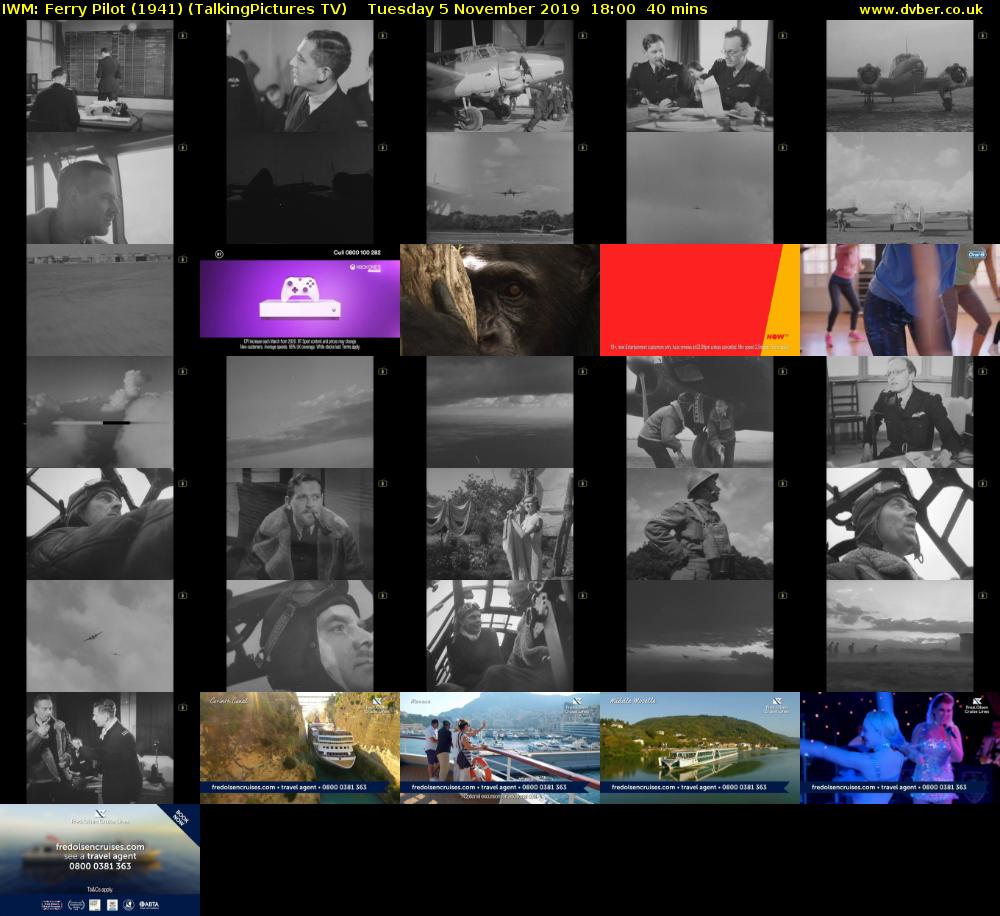Click the NOW logo in the red advert
The image size is (1000, 916).
(777, 336)
